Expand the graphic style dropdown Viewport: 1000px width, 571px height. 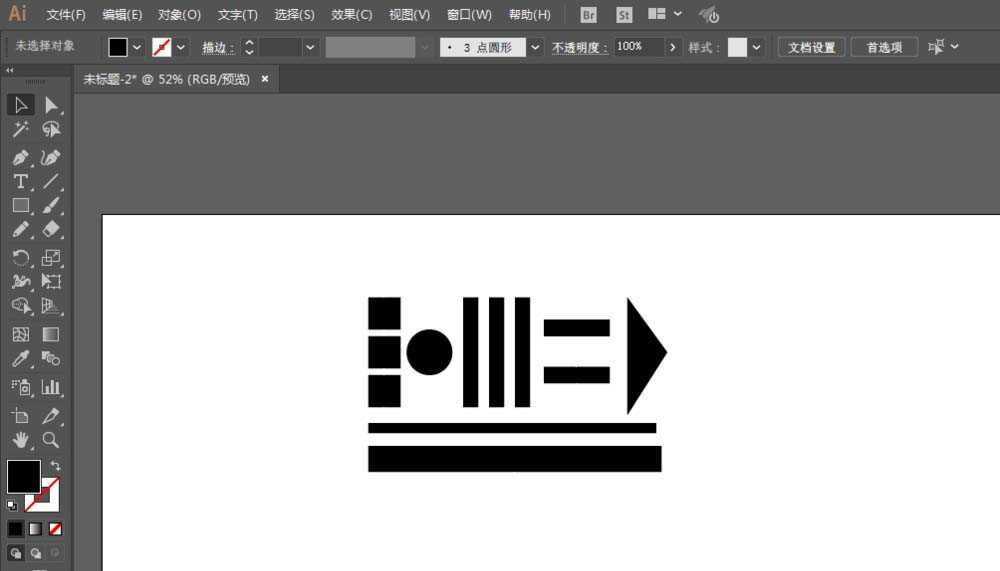756,47
